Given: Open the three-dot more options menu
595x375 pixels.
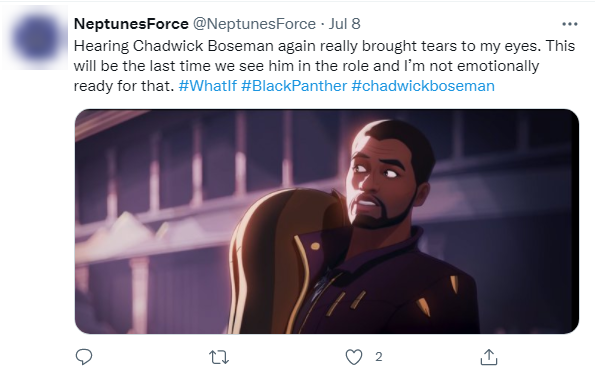Looking at the screenshot, I should 570,24.
